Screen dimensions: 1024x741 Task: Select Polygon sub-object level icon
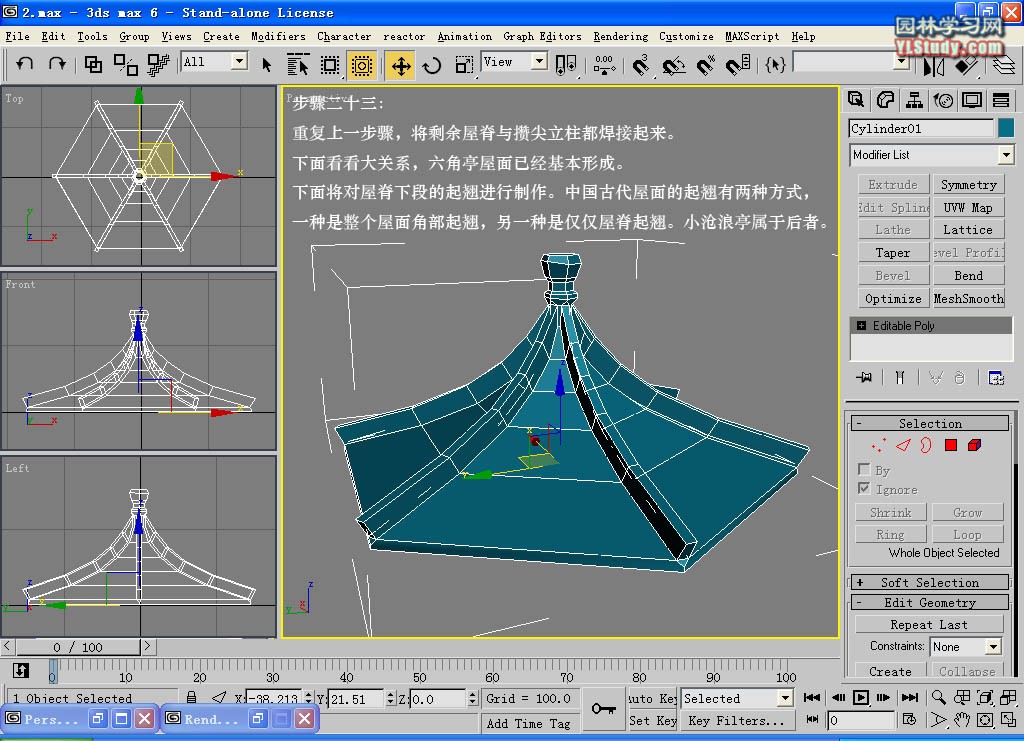point(951,445)
